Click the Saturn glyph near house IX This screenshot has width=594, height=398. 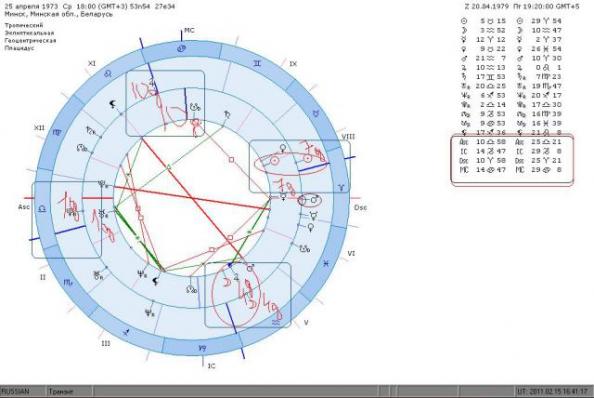[x=227, y=114]
